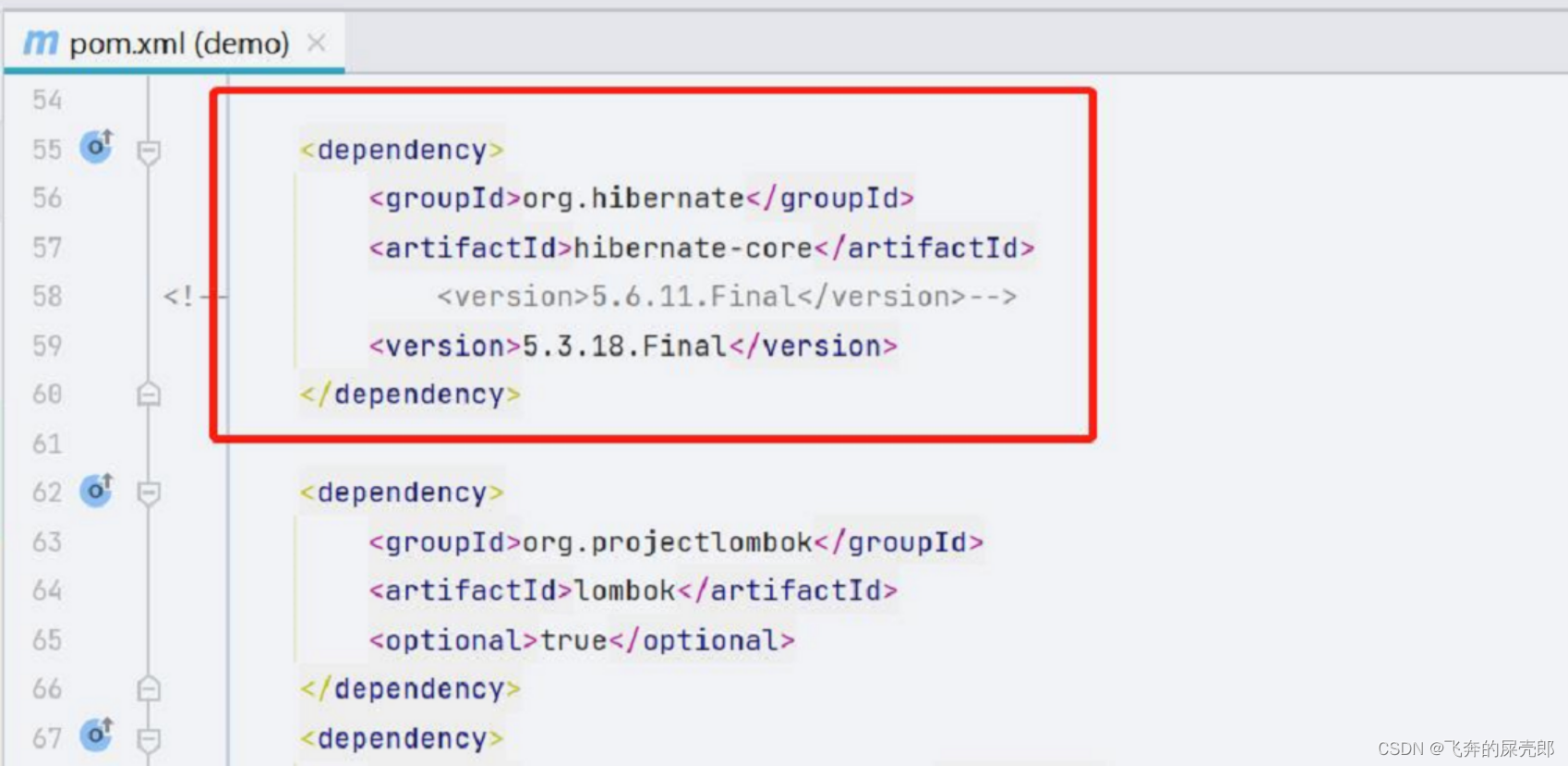The image size is (1568, 766).
Task: Click the closing dependency tag on line 66
Action: click(410, 689)
